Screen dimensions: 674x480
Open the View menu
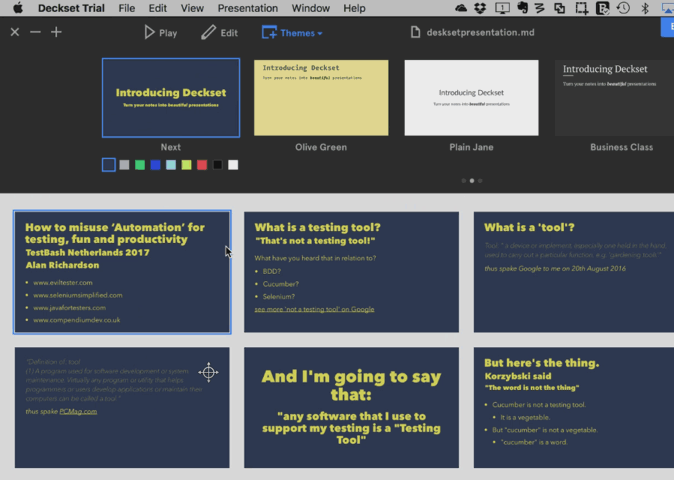[x=192, y=8]
